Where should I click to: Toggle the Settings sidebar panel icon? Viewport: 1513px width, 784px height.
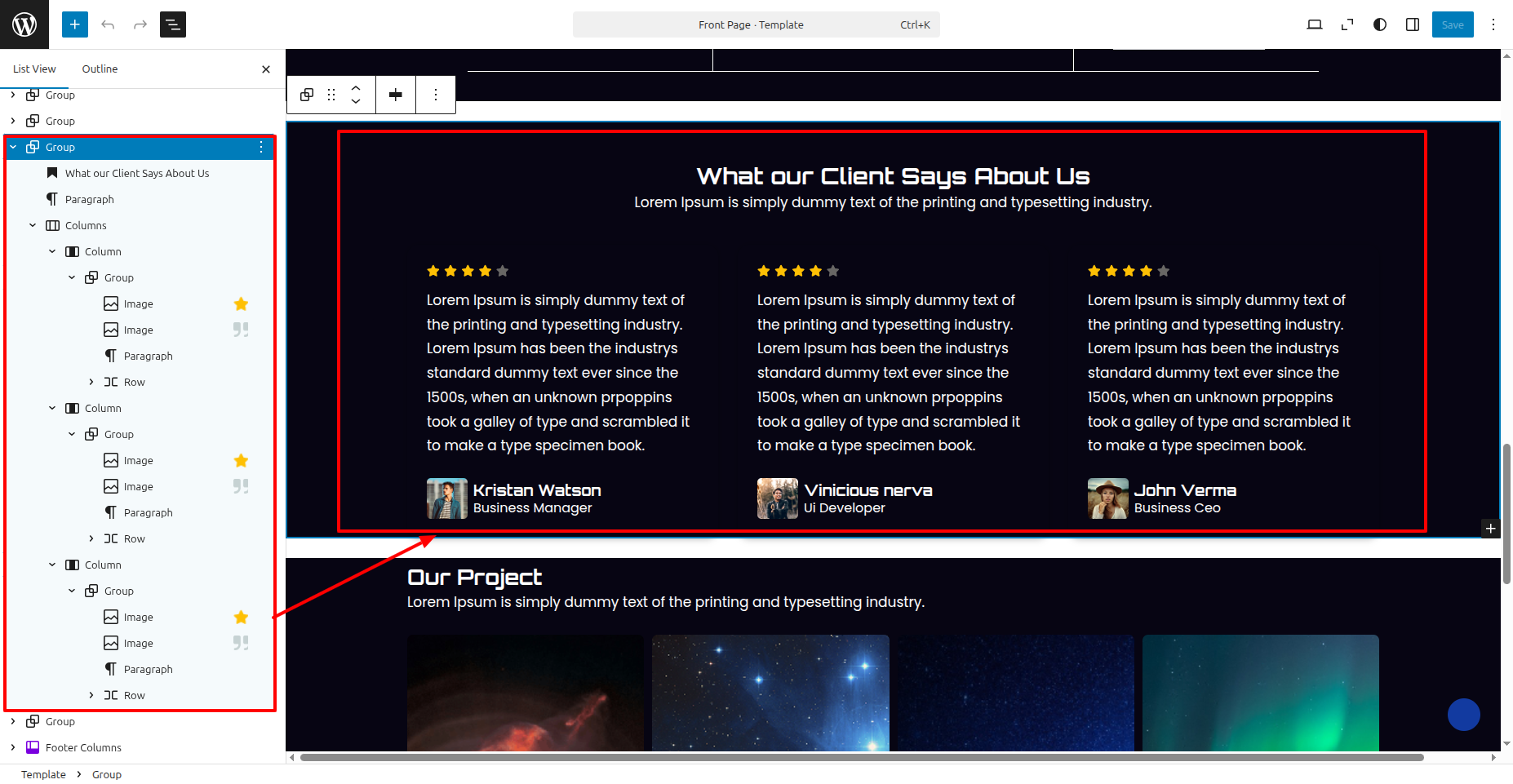(x=1413, y=24)
